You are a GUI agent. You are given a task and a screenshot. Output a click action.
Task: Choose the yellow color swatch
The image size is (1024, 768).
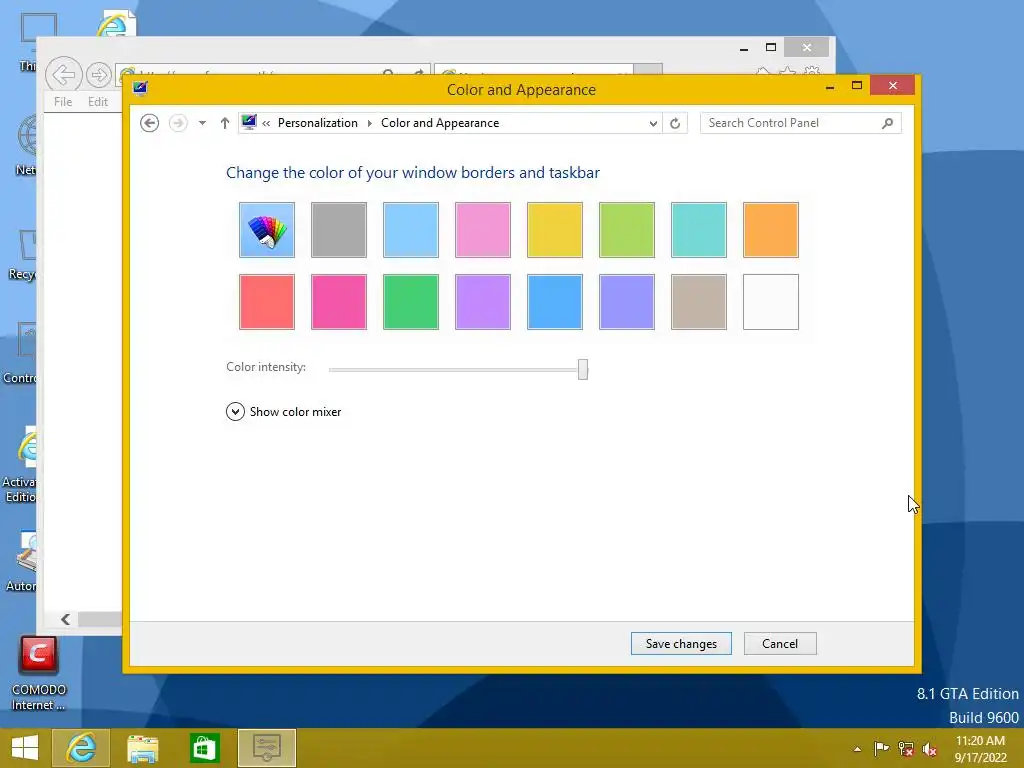click(554, 230)
